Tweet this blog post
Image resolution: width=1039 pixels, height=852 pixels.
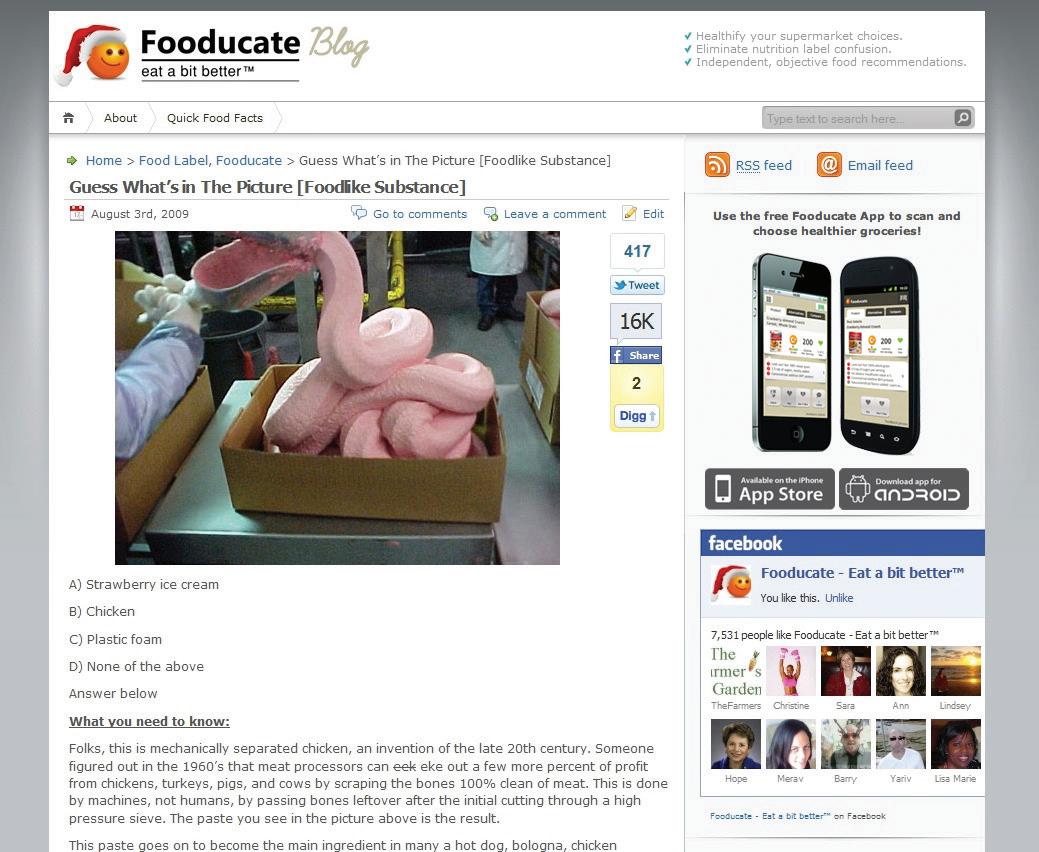pos(637,286)
